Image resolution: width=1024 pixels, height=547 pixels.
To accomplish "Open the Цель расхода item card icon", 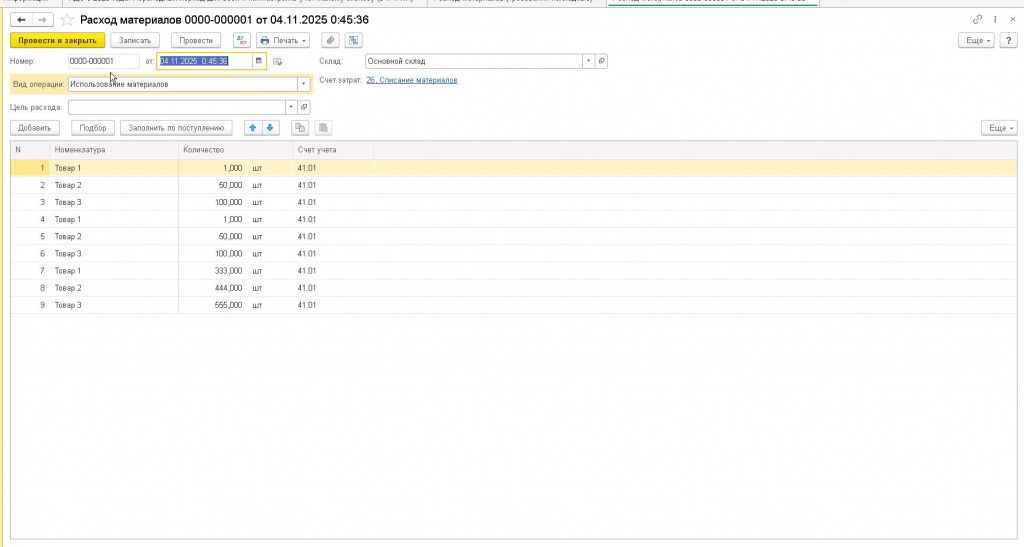I will [x=304, y=107].
